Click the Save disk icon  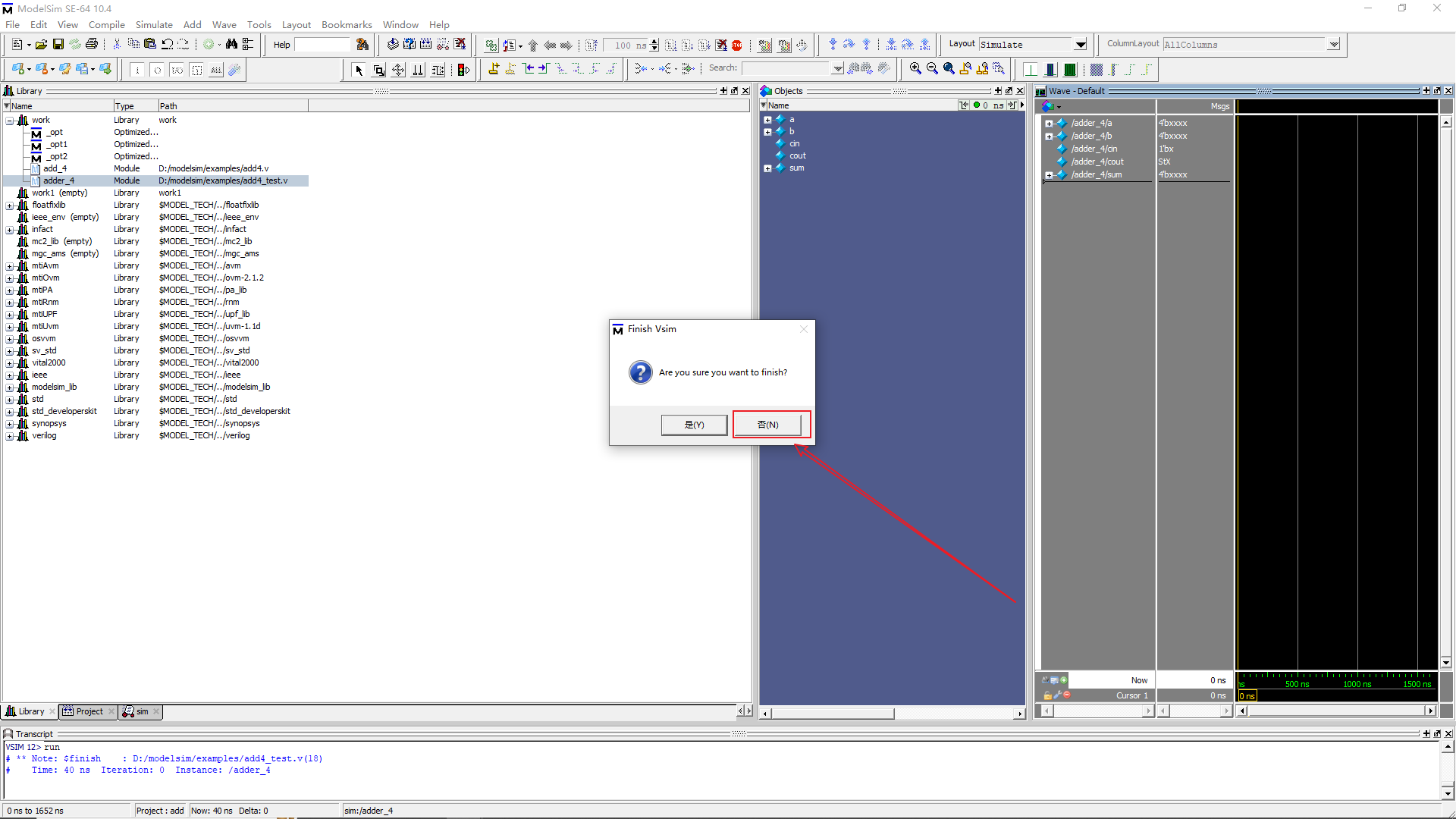pos(58,45)
